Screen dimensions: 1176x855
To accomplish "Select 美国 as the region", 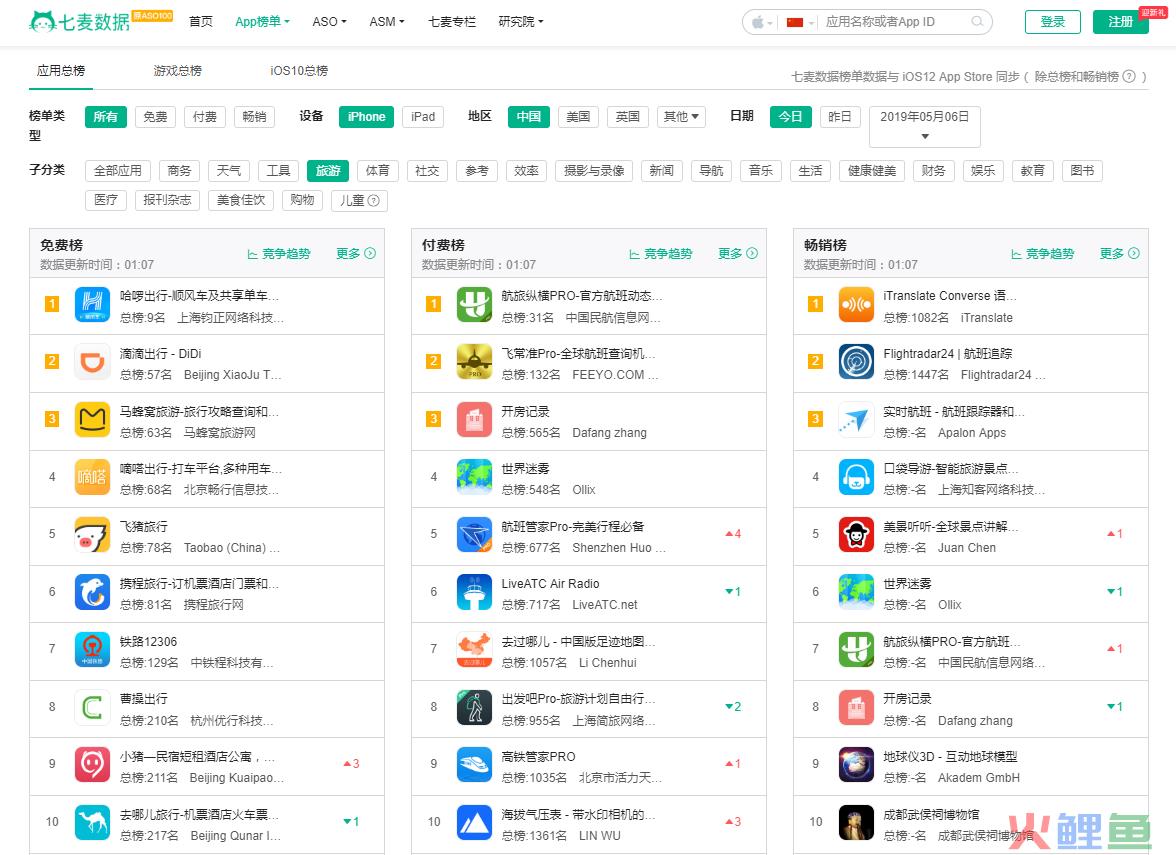I will (x=578, y=117).
